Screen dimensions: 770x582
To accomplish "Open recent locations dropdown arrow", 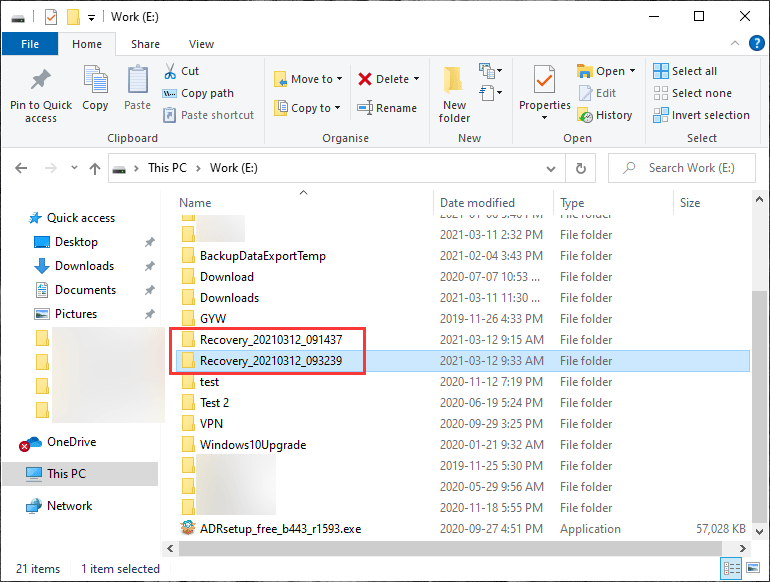I will pyautogui.click(x=74, y=168).
